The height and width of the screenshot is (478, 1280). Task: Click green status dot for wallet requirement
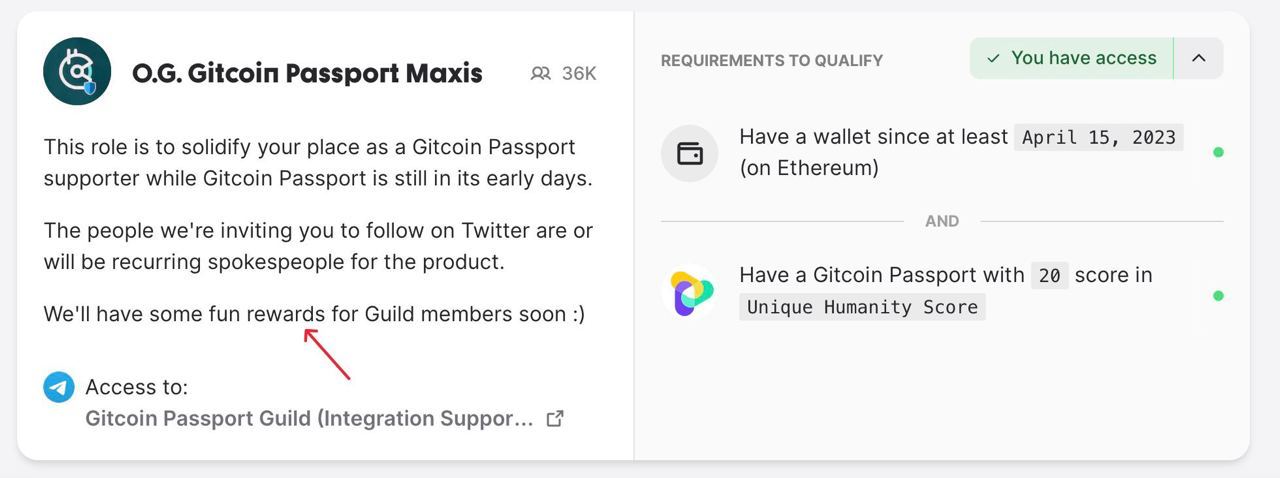[1218, 153]
